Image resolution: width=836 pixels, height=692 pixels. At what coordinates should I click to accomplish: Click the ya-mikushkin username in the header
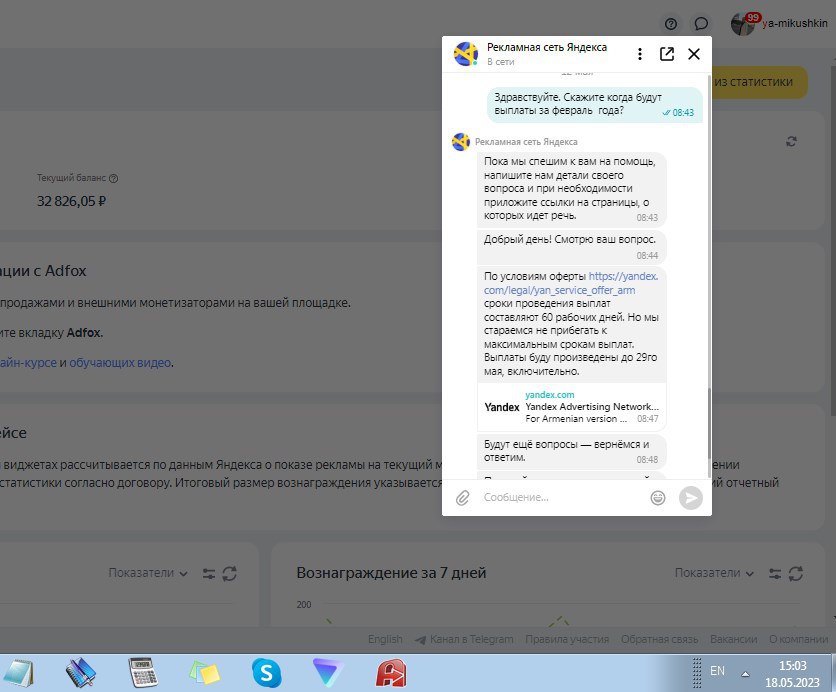click(x=794, y=23)
